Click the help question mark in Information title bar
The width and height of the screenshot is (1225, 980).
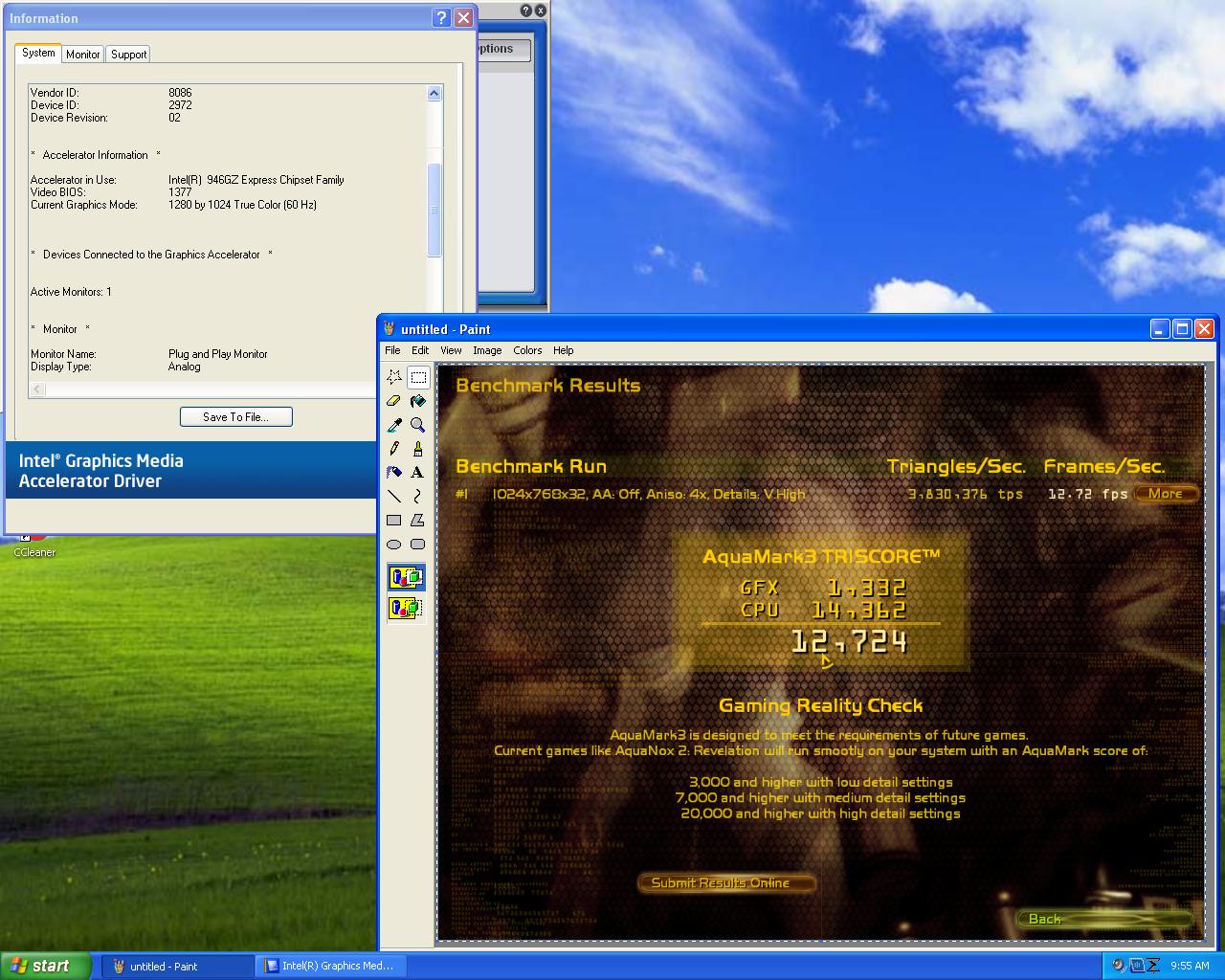[x=441, y=18]
